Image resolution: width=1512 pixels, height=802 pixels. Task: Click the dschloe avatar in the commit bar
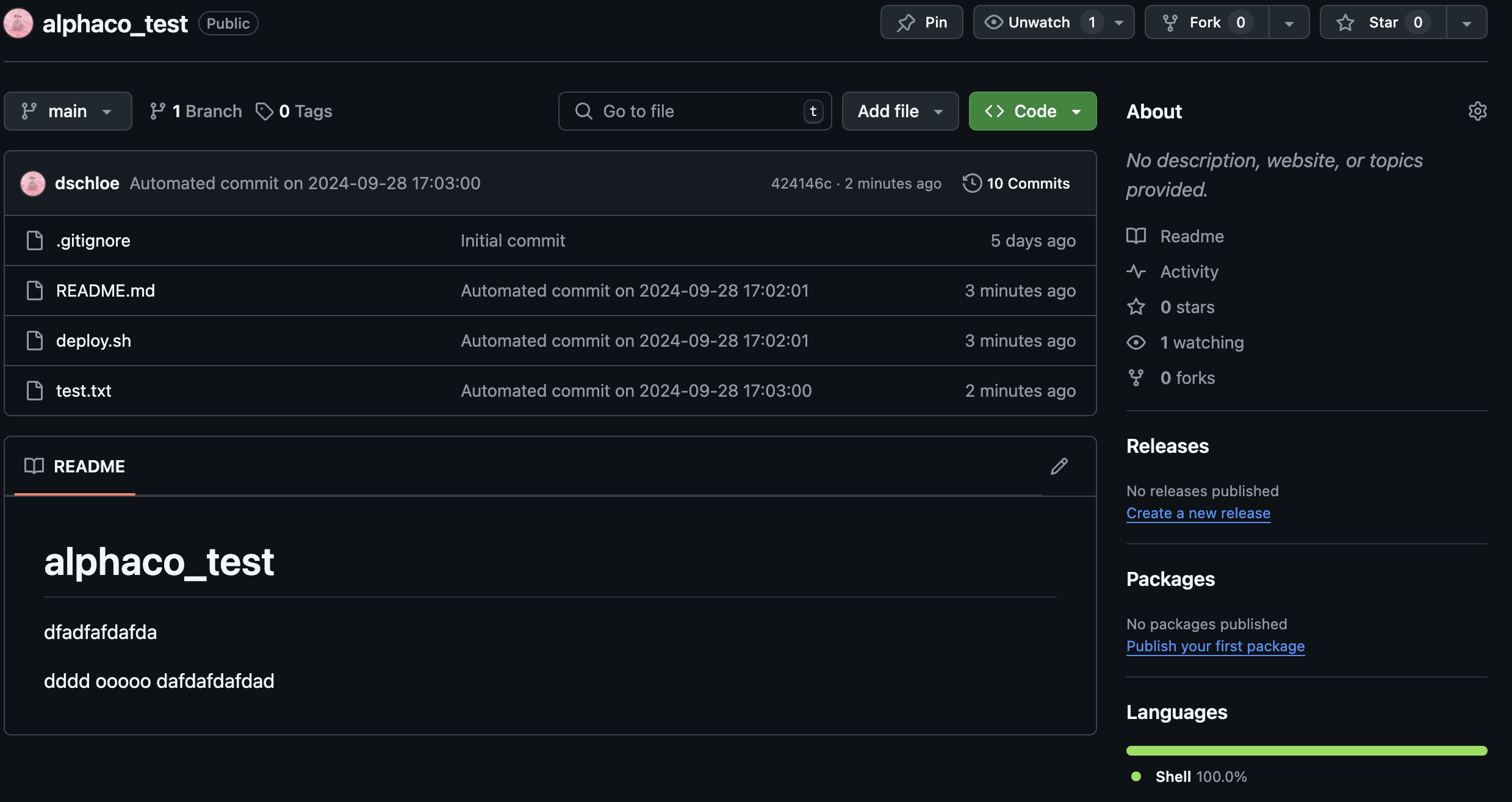coord(33,183)
